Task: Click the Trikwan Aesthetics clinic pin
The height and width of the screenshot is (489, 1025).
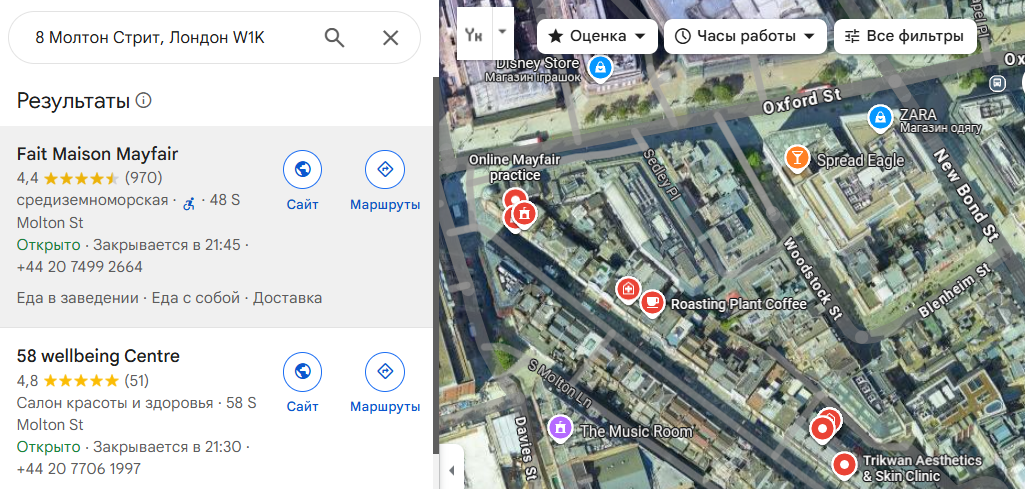Action: pyautogui.click(x=845, y=464)
